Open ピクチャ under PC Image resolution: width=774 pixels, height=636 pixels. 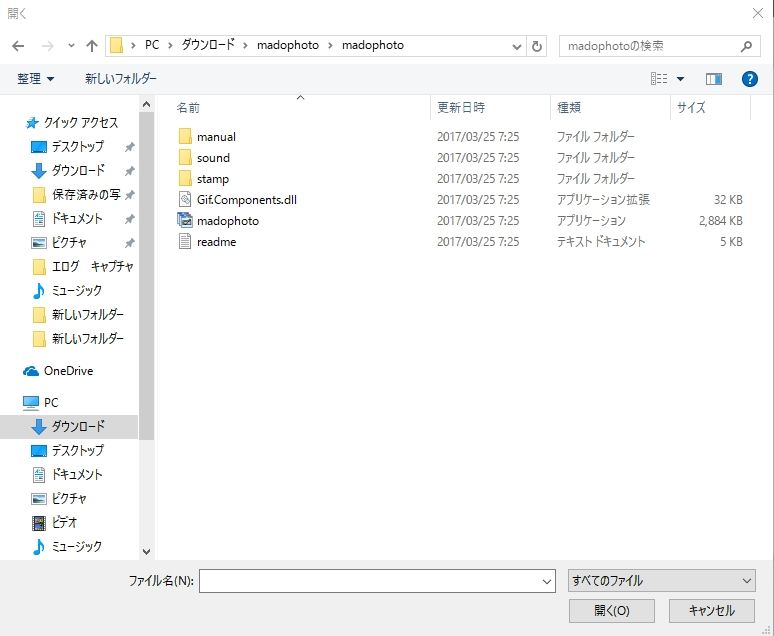(x=69, y=498)
